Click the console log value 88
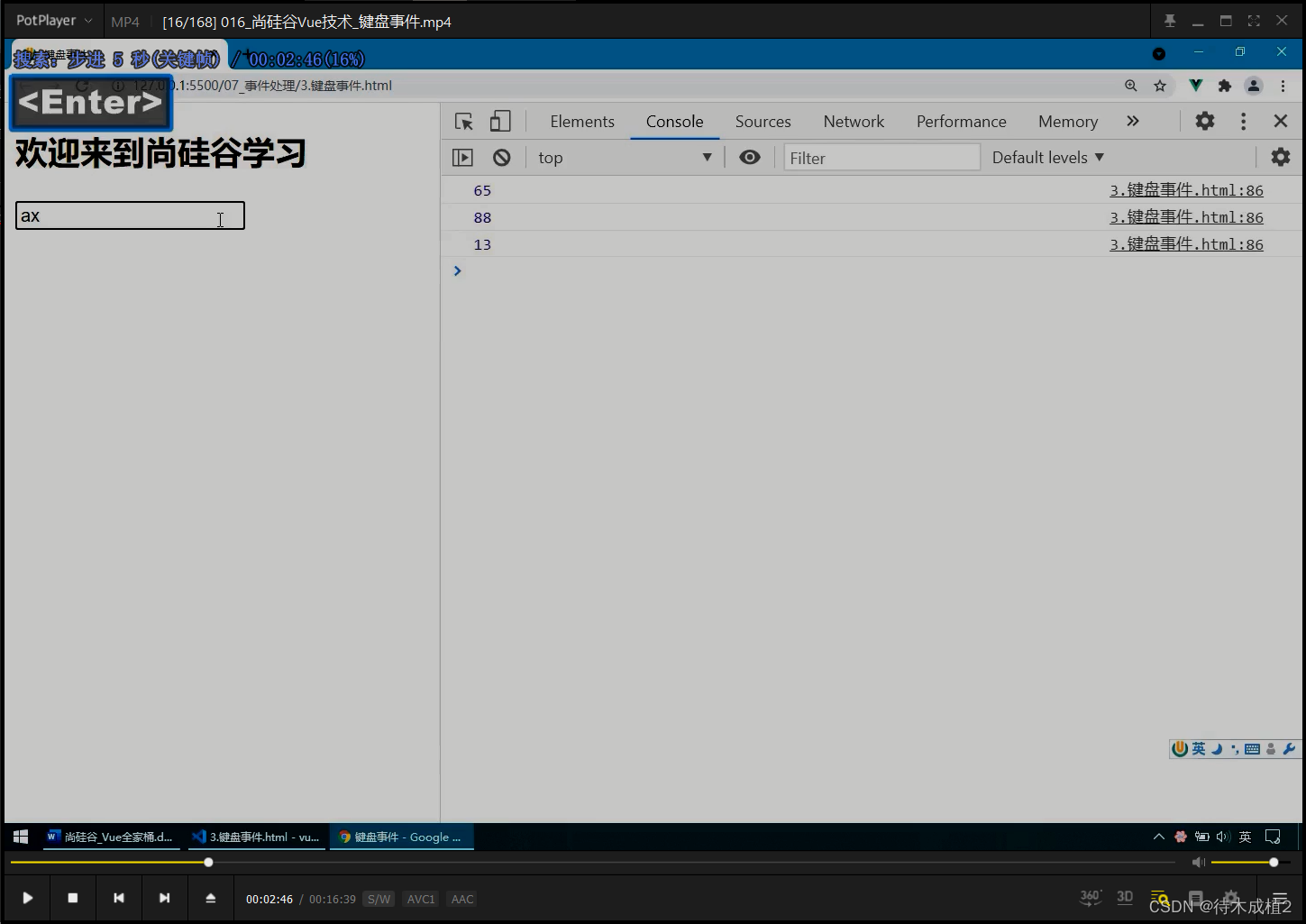 point(482,217)
